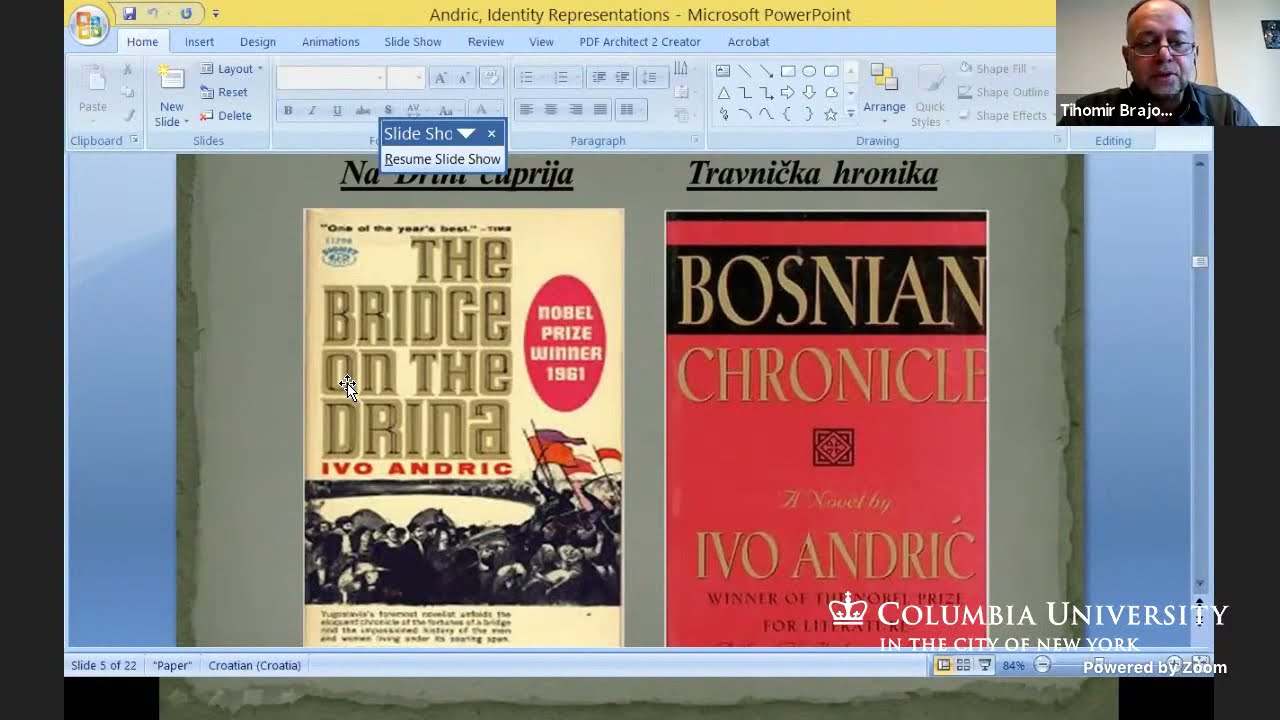The width and height of the screenshot is (1280, 720).
Task: Save the presentation from Quick Access toolbar
Action: pos(129,14)
